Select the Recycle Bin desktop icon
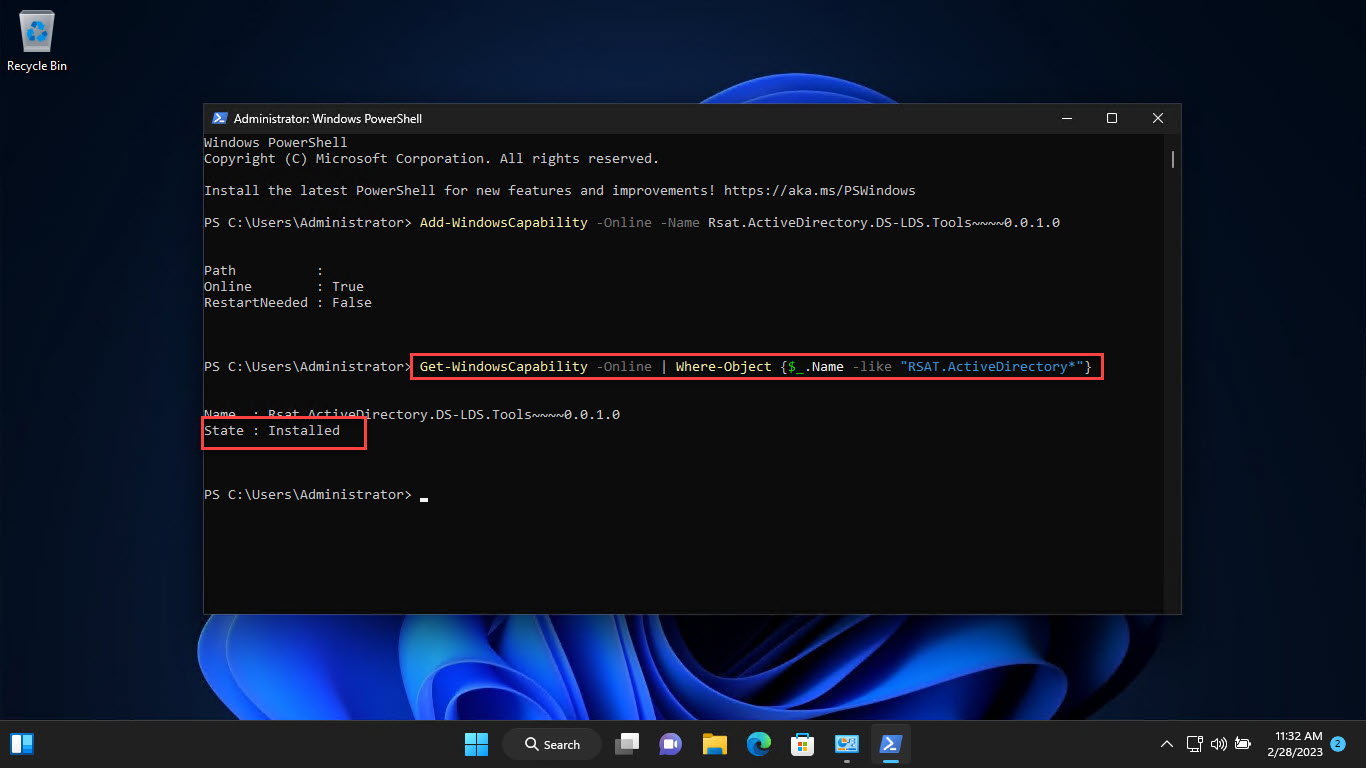1366x768 pixels. [36, 32]
